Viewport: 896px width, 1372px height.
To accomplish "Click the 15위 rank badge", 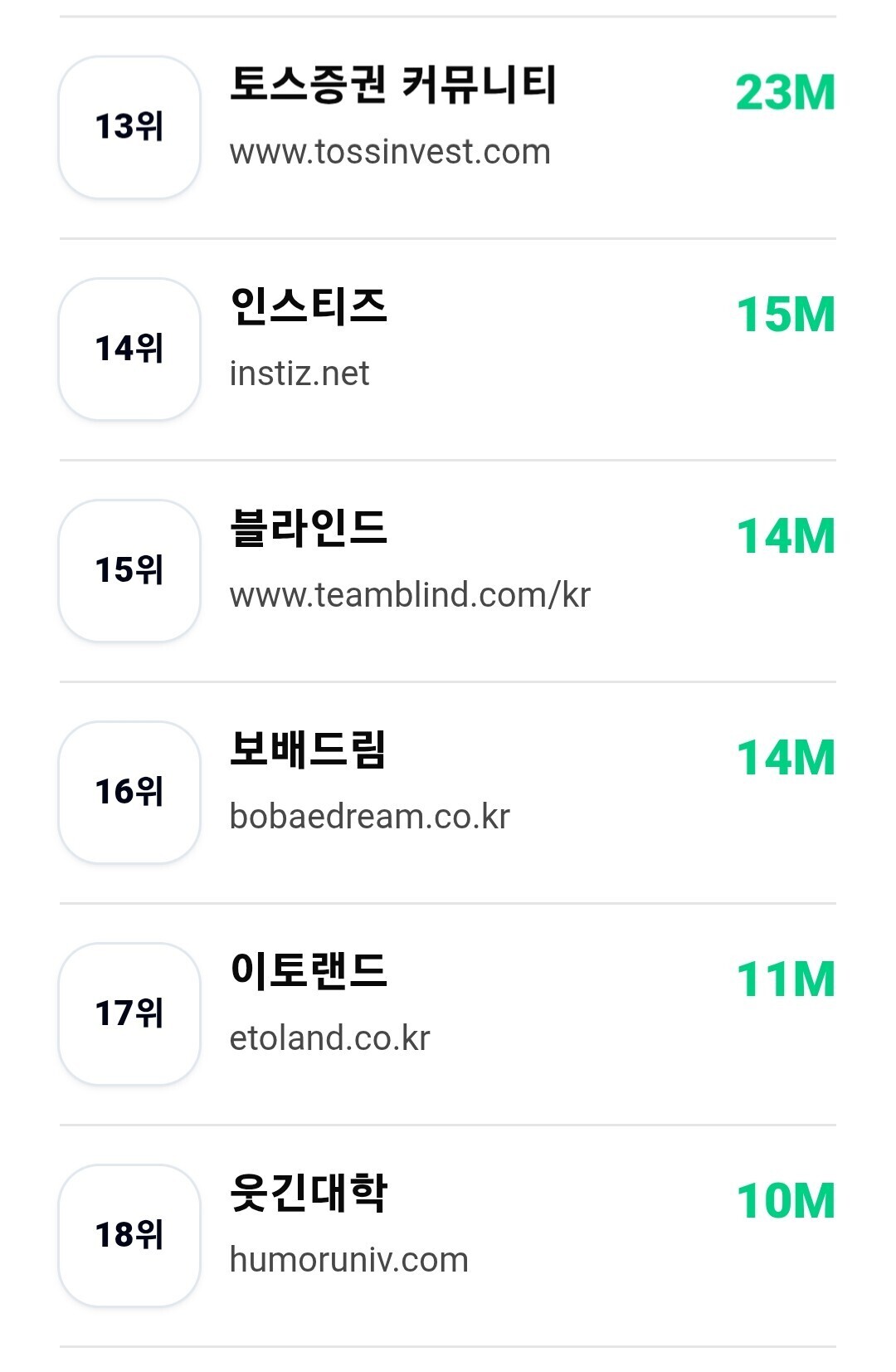I will pyautogui.click(x=129, y=570).
